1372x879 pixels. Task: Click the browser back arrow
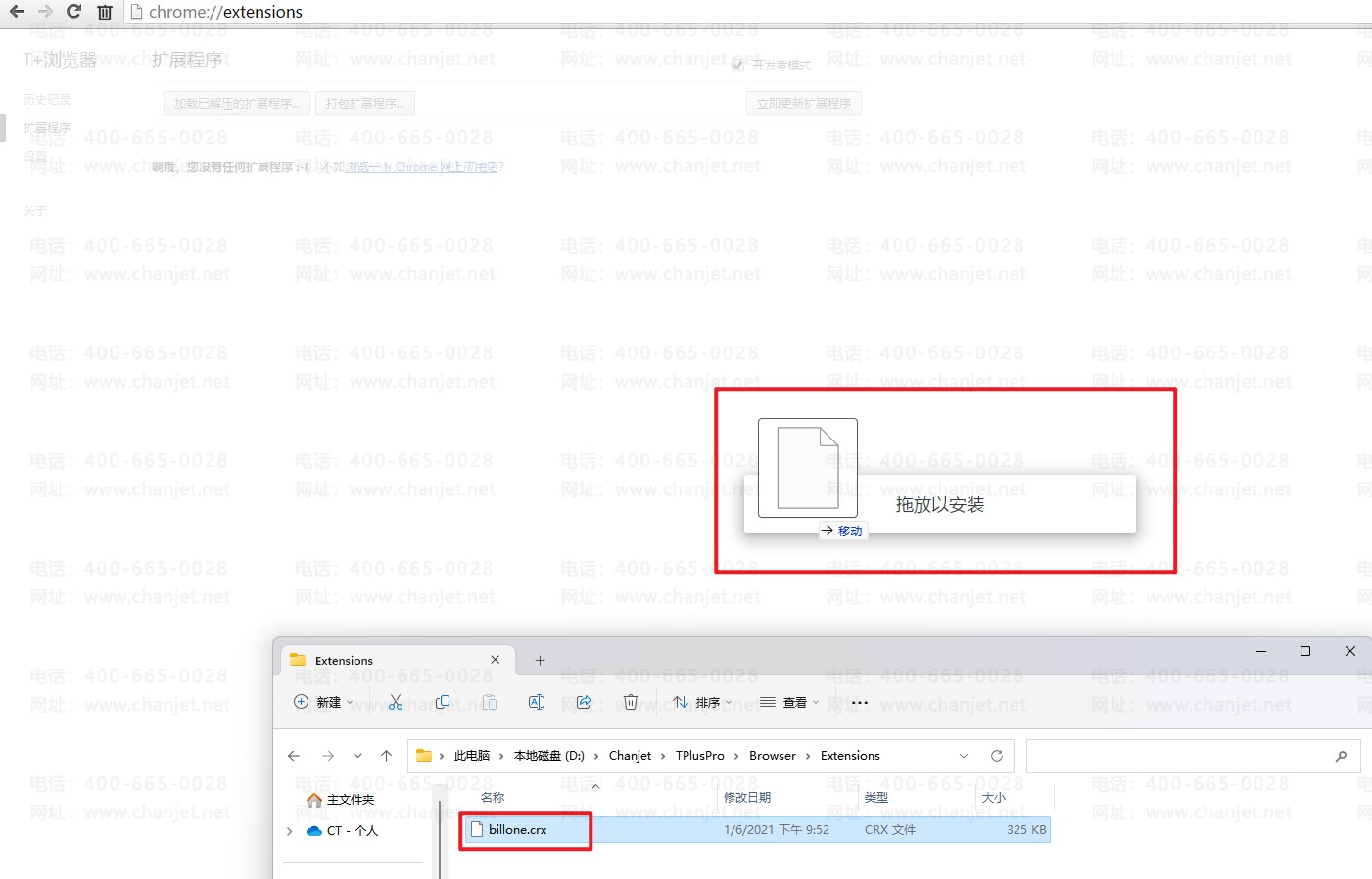click(x=17, y=12)
